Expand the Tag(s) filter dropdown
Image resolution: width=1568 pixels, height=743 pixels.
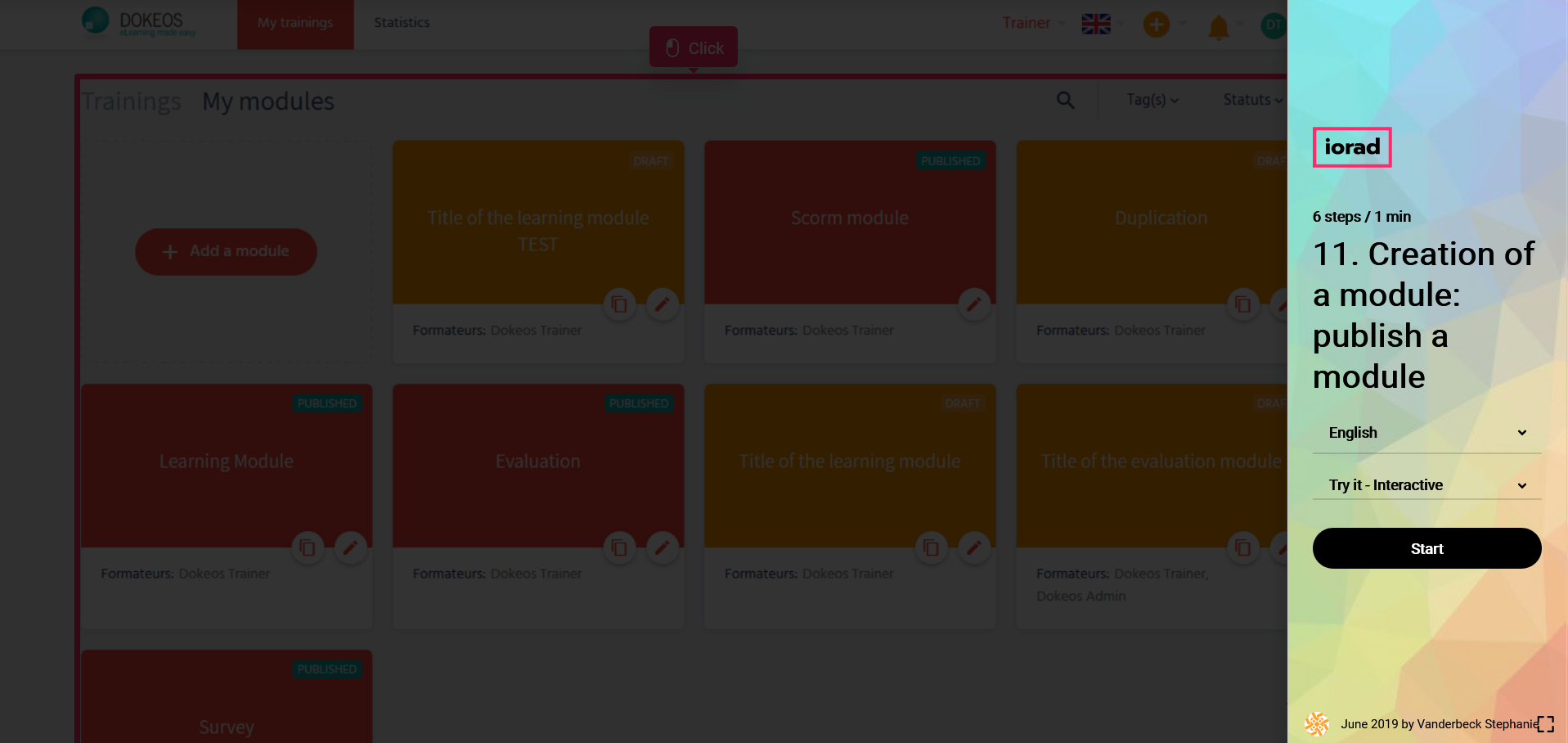point(1152,100)
